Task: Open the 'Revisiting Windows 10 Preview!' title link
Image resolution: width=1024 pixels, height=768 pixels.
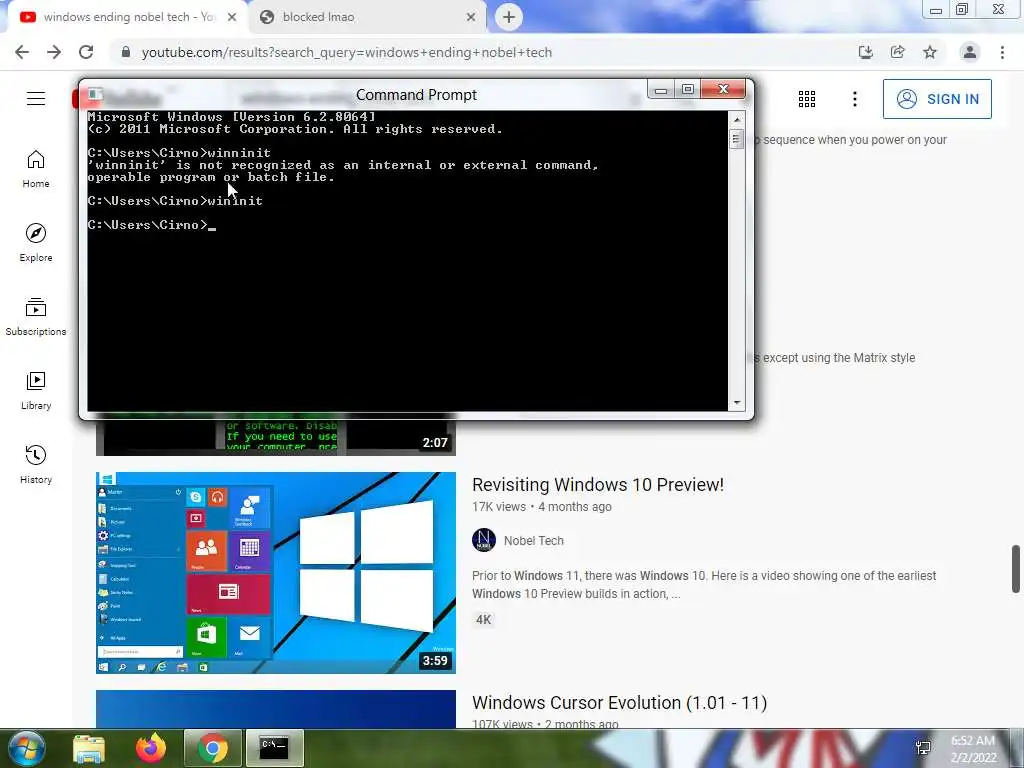Action: click(598, 485)
